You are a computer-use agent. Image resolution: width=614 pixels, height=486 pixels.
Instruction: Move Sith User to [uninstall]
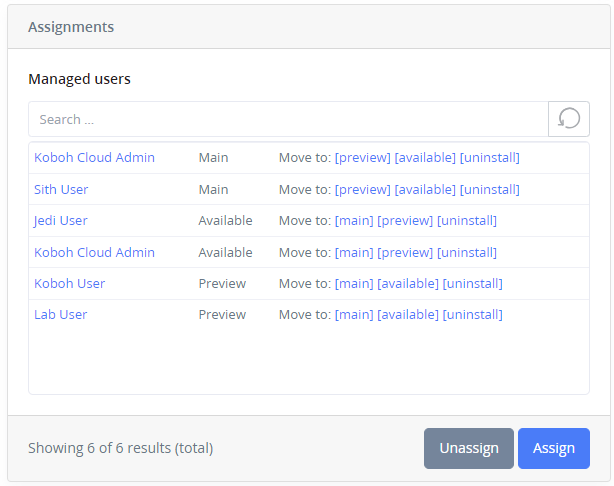tap(490, 189)
